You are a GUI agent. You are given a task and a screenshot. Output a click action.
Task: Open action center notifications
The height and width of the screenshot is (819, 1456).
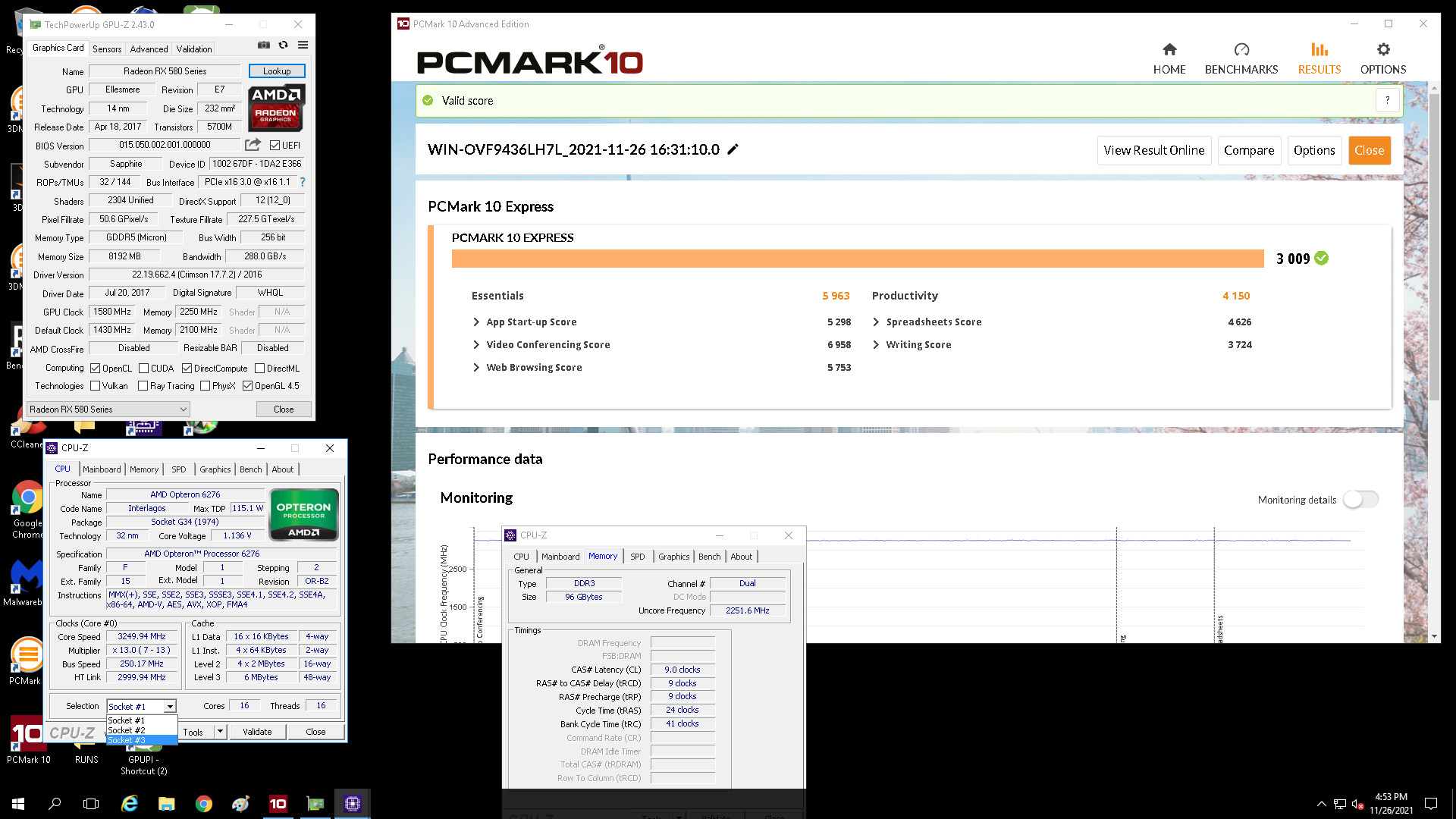[x=1431, y=803]
